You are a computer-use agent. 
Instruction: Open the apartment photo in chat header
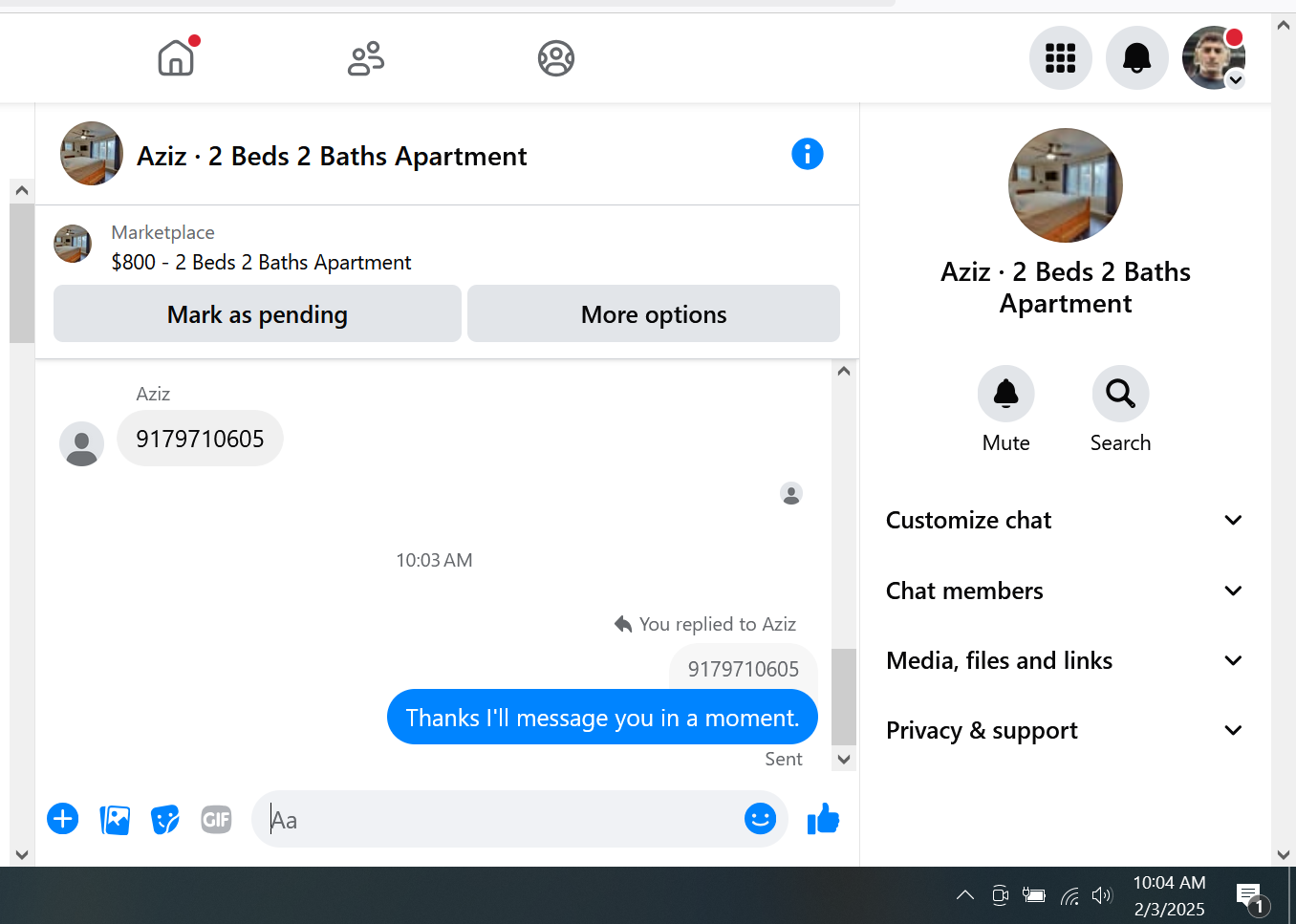92,153
